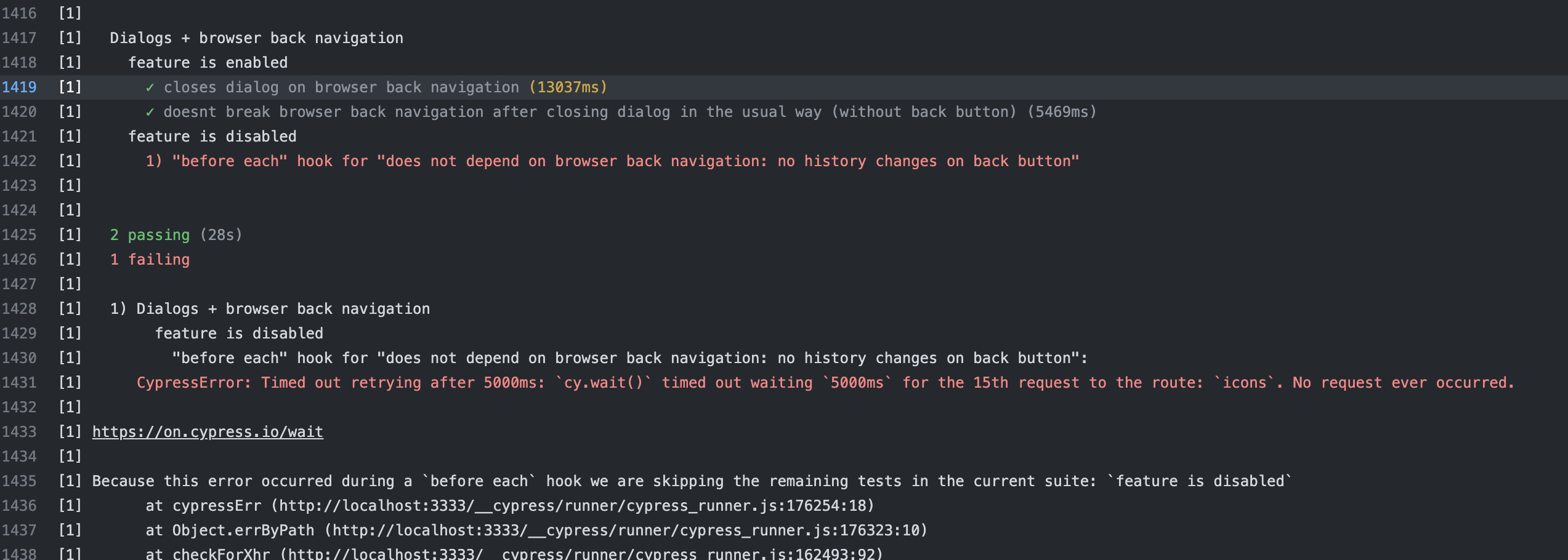Select the "feature is enabled" suite heading
The height and width of the screenshot is (560, 1568).
pyautogui.click(x=208, y=62)
